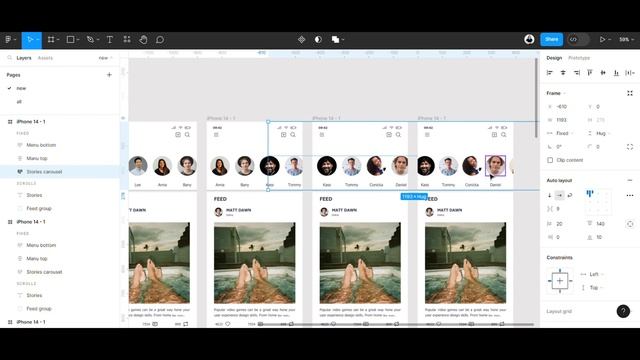640x360 pixels.
Task: Select the Move tool
Action: coord(29,40)
